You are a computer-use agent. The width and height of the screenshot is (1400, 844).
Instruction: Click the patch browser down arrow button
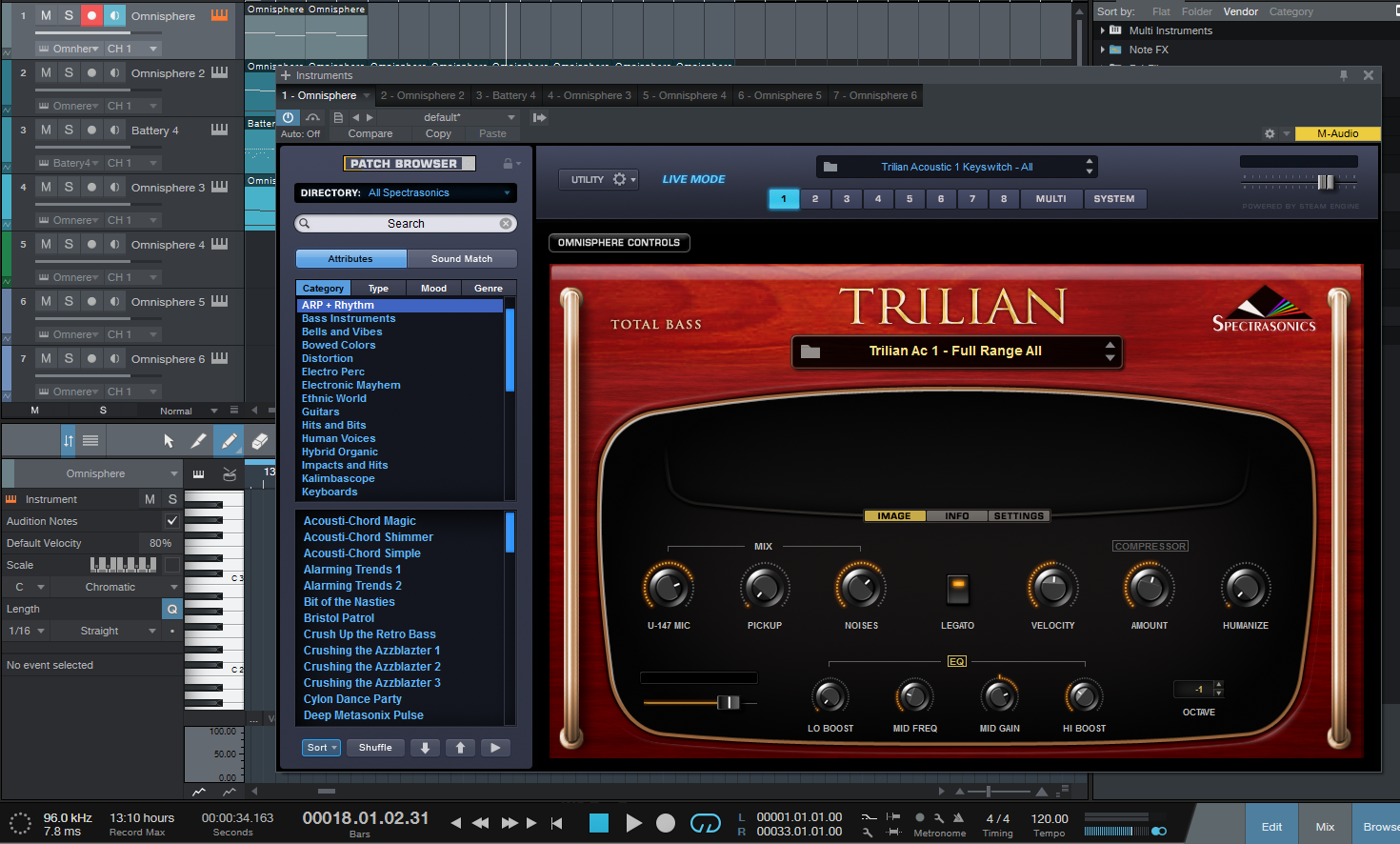425,748
